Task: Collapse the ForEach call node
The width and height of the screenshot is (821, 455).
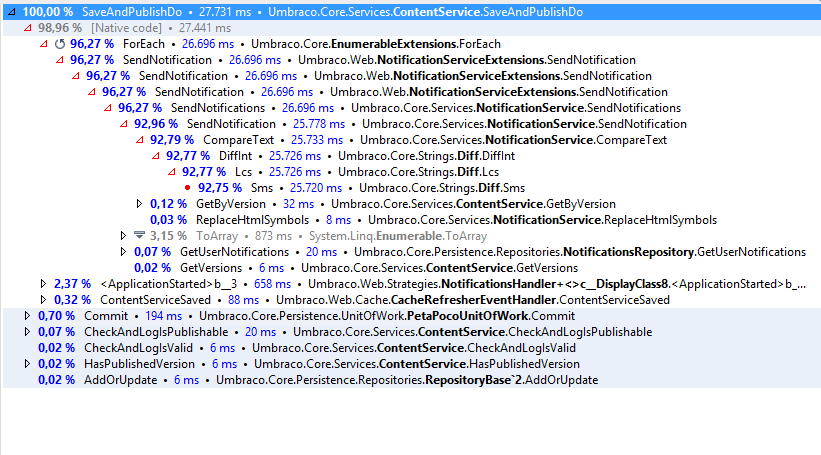Action: [43, 44]
